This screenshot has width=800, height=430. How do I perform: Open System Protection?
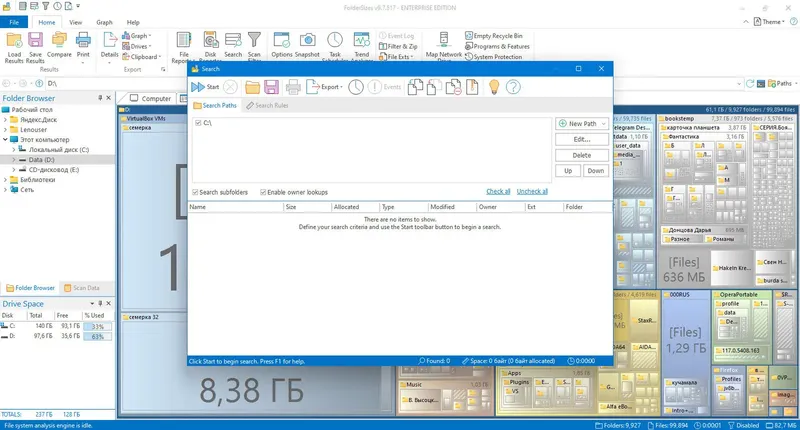(x=493, y=57)
